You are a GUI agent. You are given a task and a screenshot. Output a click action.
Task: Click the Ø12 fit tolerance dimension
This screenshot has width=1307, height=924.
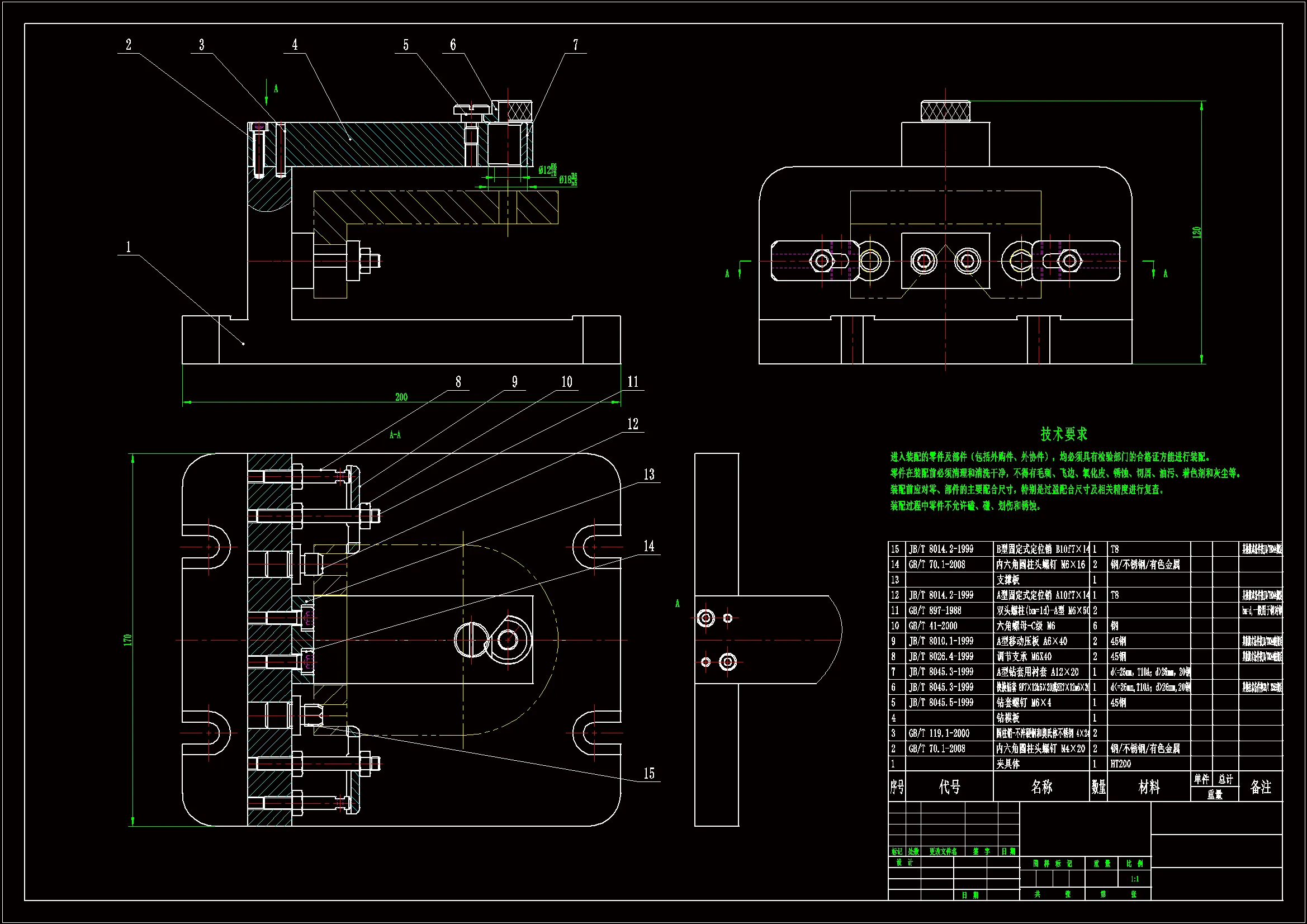pos(547,170)
